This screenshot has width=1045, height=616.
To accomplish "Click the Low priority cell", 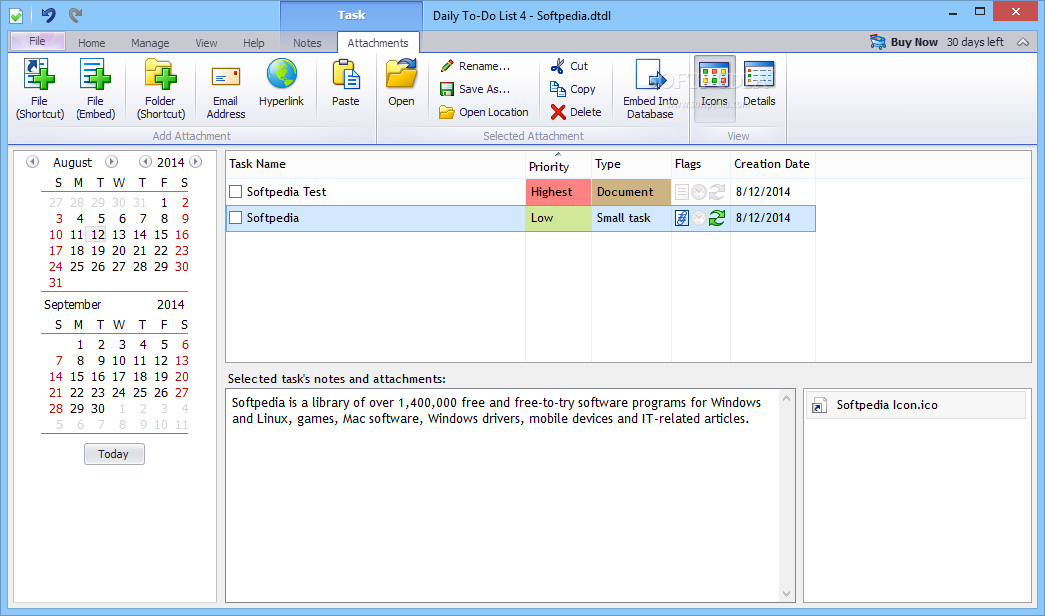I will pyautogui.click(x=558, y=218).
